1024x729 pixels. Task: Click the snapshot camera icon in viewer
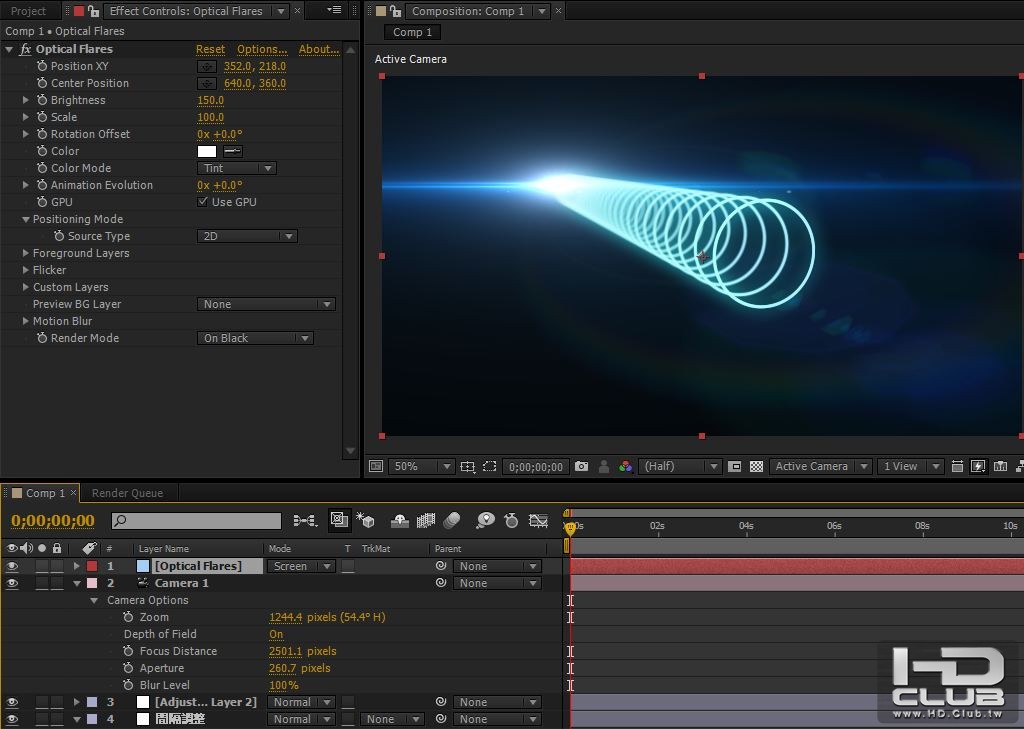click(x=582, y=466)
